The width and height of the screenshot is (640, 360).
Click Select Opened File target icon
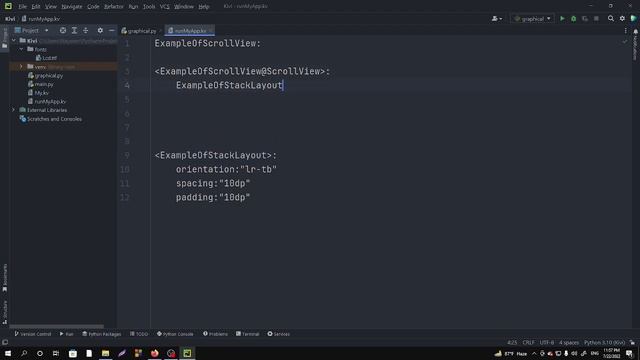[62, 30]
